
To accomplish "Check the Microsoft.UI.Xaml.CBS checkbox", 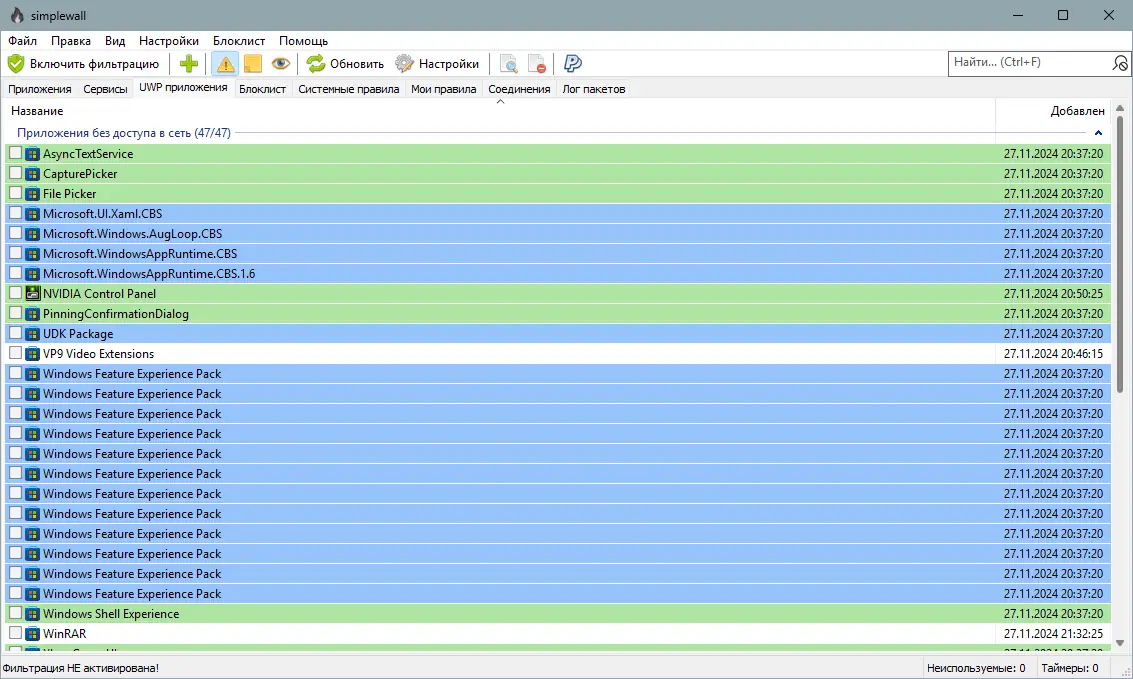I will (x=15, y=213).
